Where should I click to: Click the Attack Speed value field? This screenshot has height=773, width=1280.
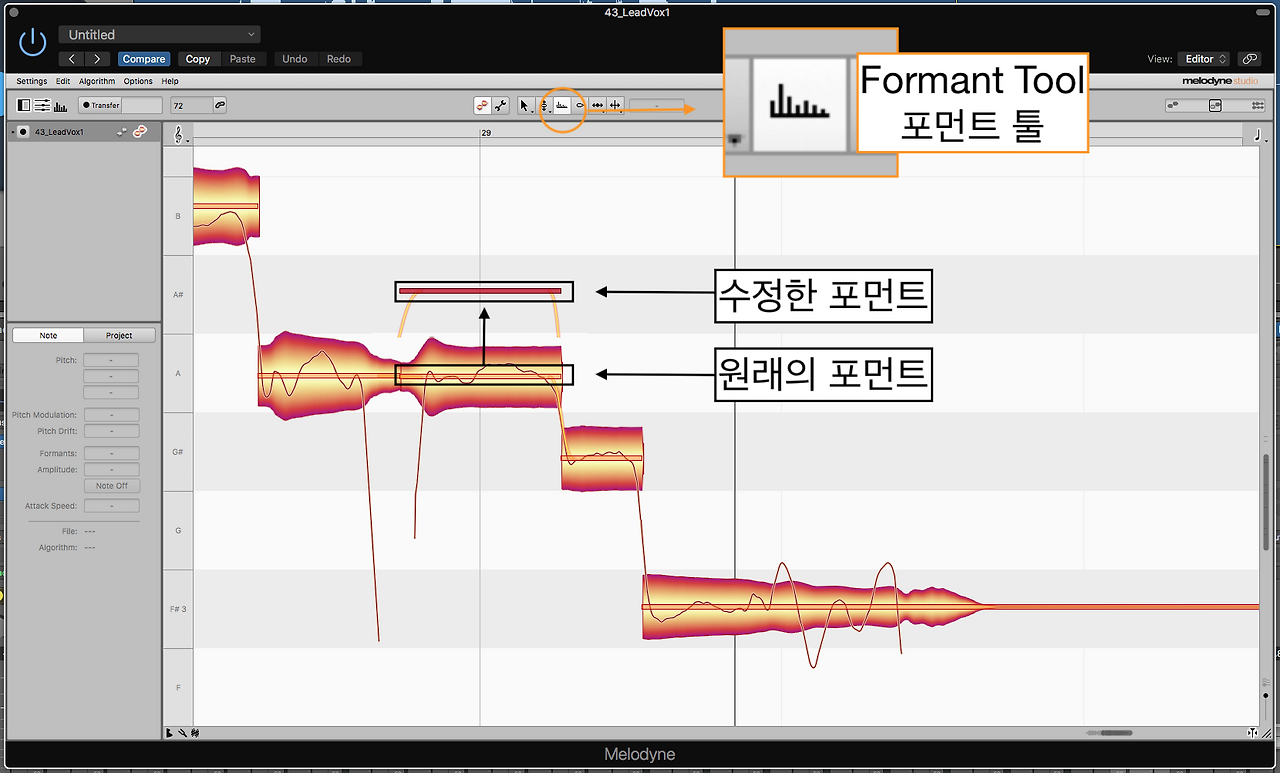pos(111,506)
